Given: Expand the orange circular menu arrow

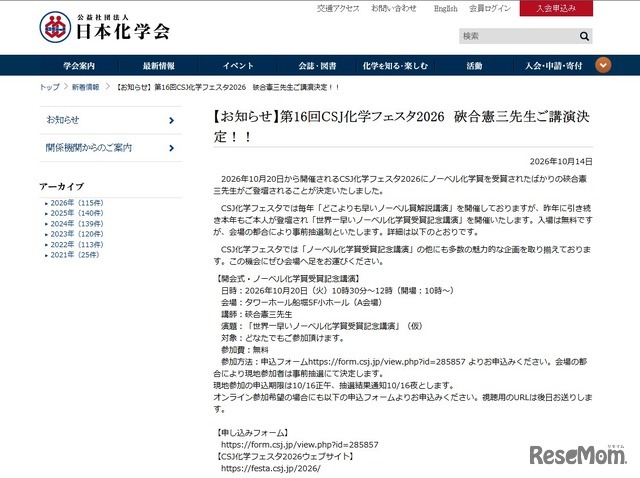Looking at the screenshot, I should tap(603, 65).
